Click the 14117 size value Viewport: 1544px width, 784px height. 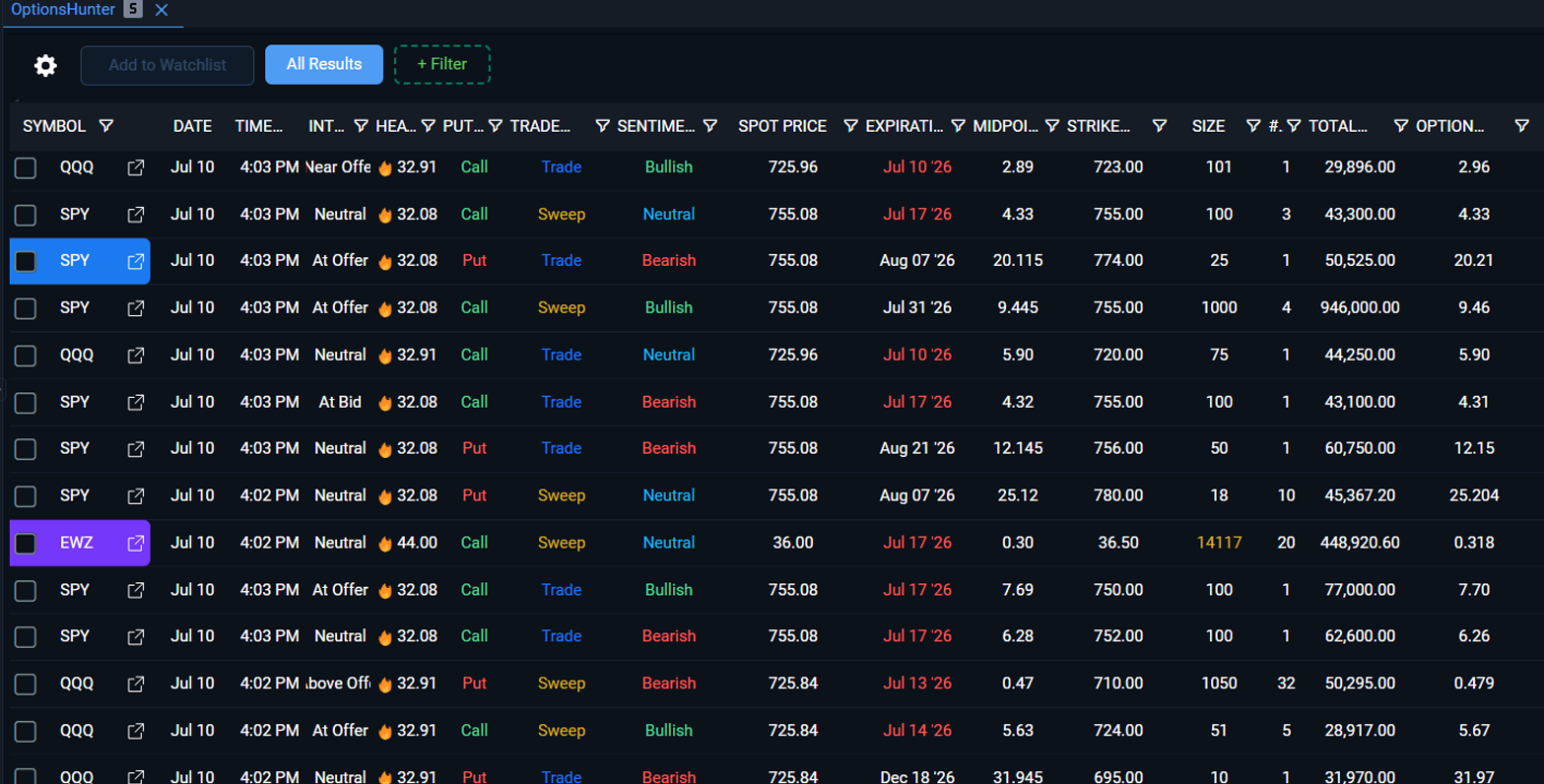(x=1219, y=543)
